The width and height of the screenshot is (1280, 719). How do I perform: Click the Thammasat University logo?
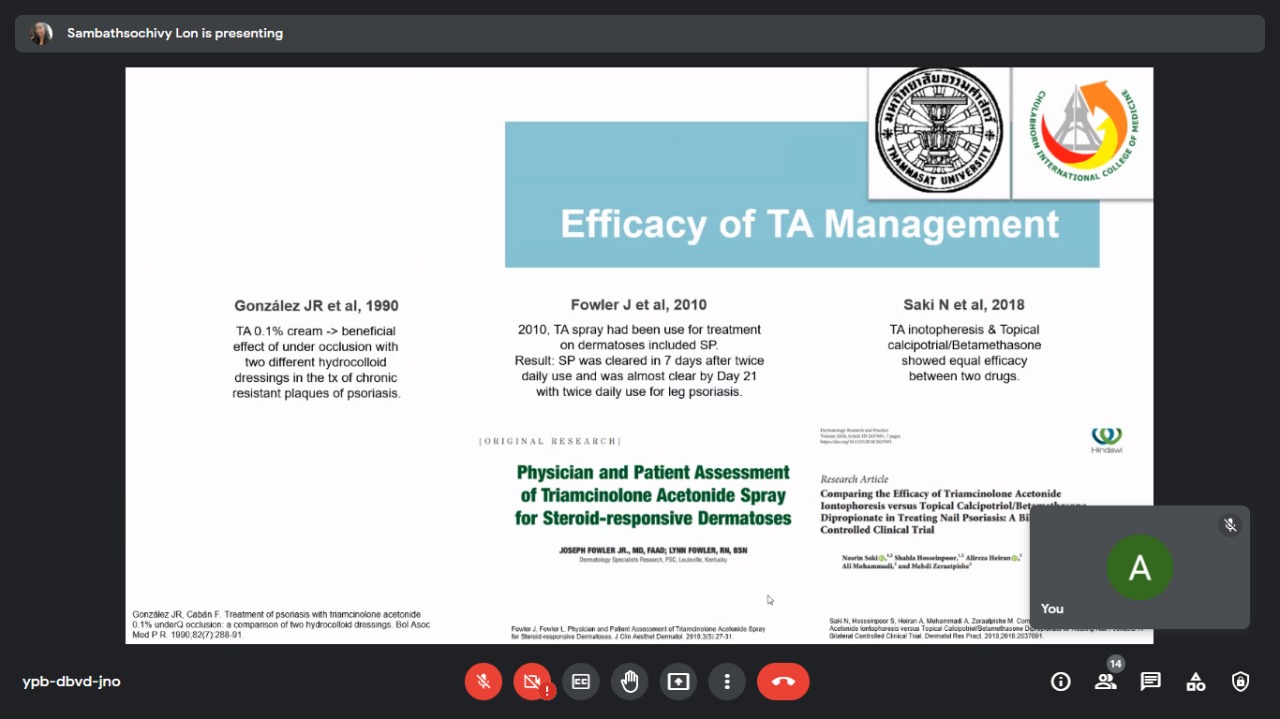point(938,132)
